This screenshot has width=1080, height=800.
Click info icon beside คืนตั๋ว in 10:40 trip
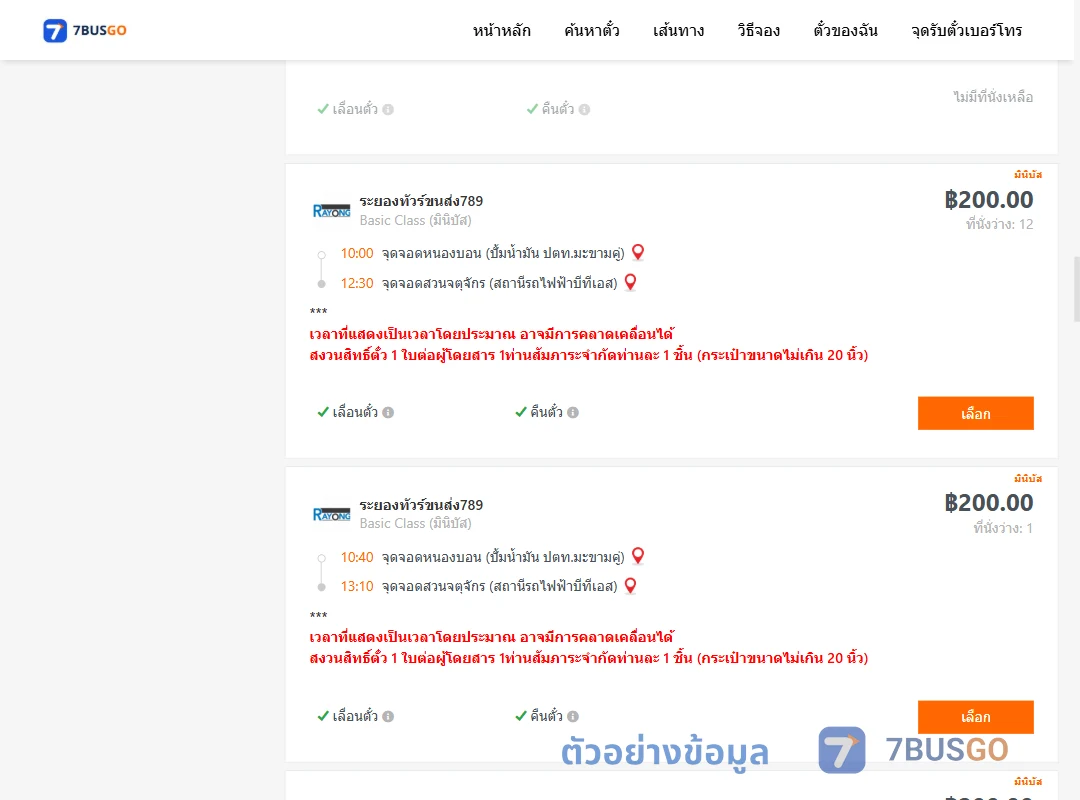coord(573,717)
